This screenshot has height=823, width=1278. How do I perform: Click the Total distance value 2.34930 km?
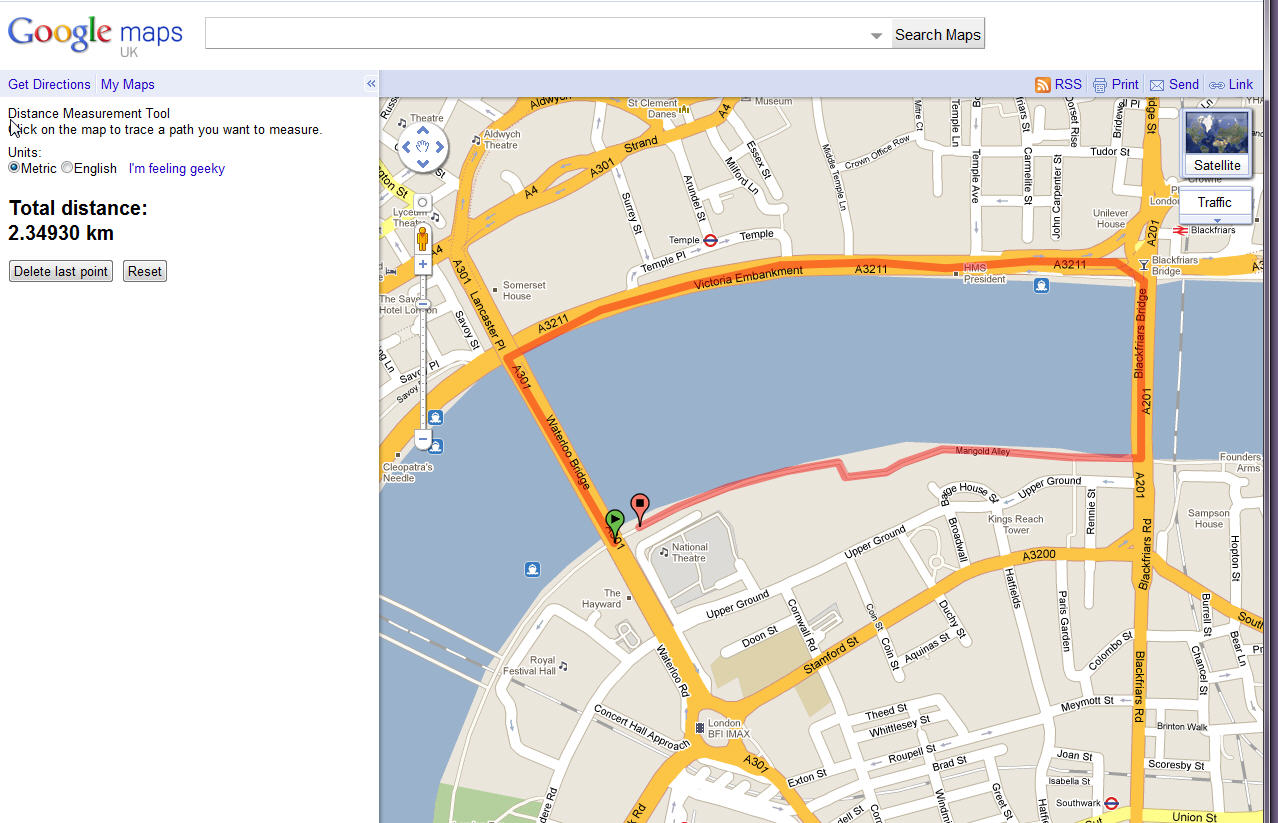tap(61, 233)
